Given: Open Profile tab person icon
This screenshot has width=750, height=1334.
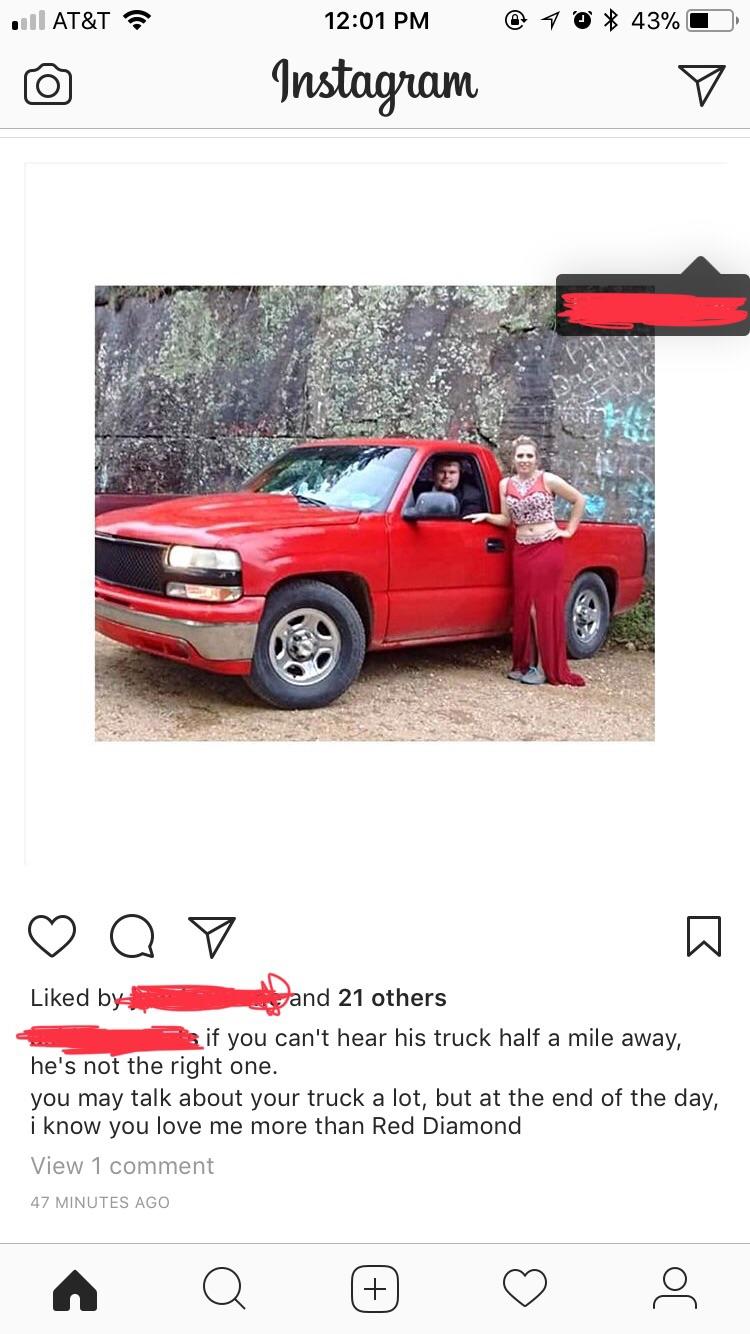Looking at the screenshot, I should click(675, 1288).
